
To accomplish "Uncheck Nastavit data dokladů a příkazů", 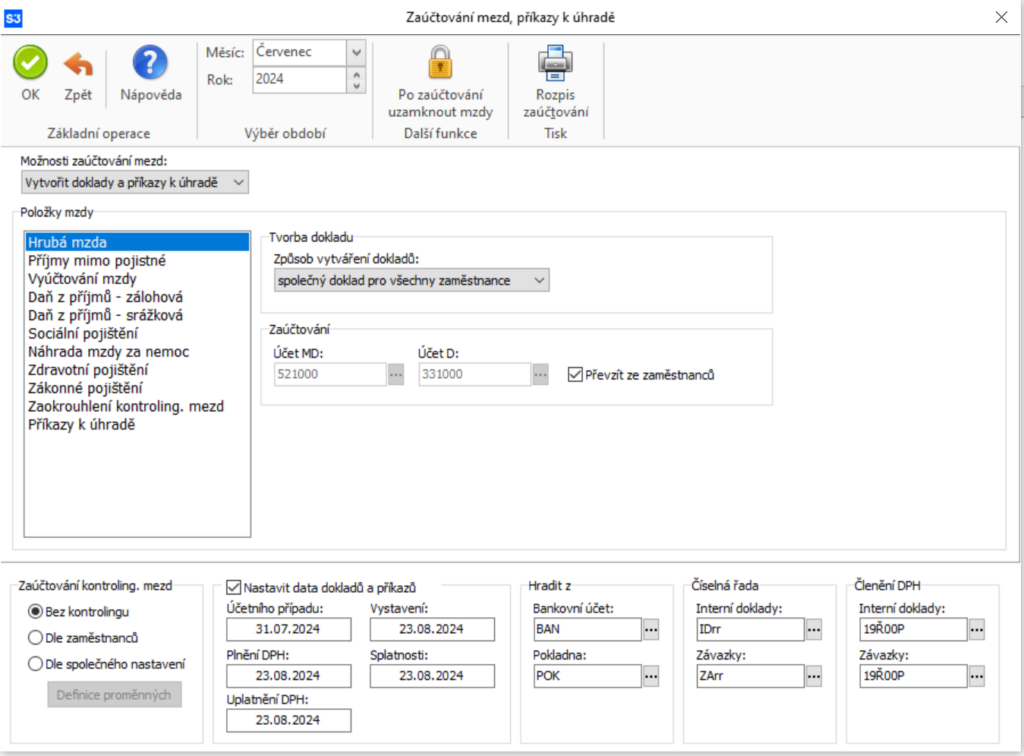I will pos(234,588).
